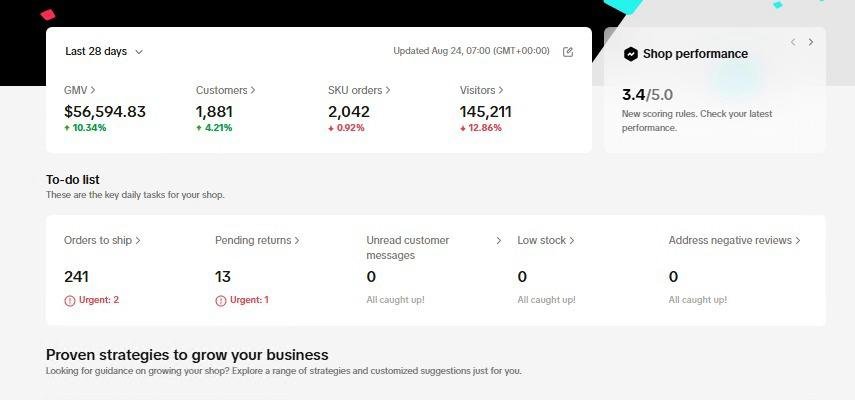
Task: Open the Last 28 days date range dropdown
Action: click(104, 52)
